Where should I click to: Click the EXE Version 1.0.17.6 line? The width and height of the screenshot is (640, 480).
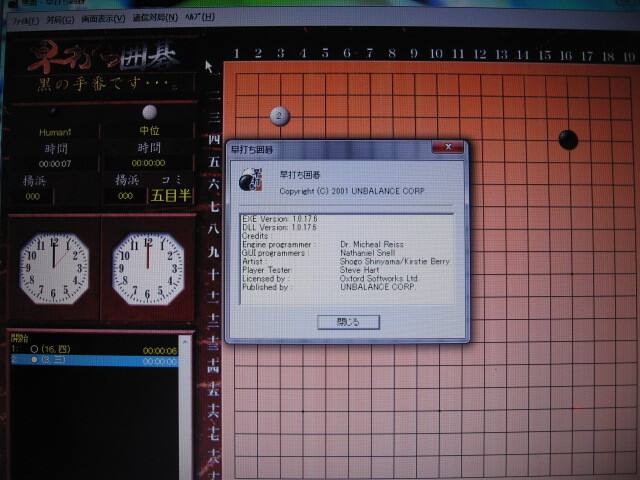click(280, 219)
